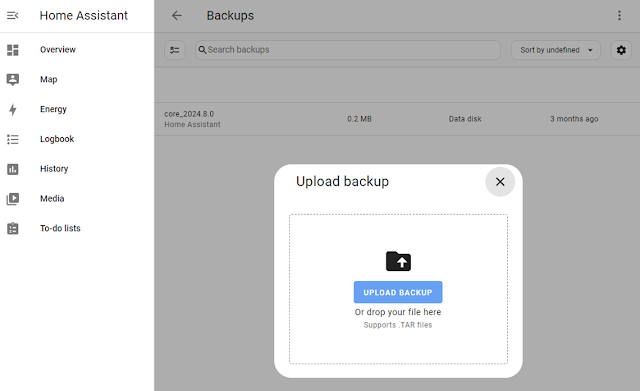Click 'Or drop your file here' text

[x=398, y=312]
